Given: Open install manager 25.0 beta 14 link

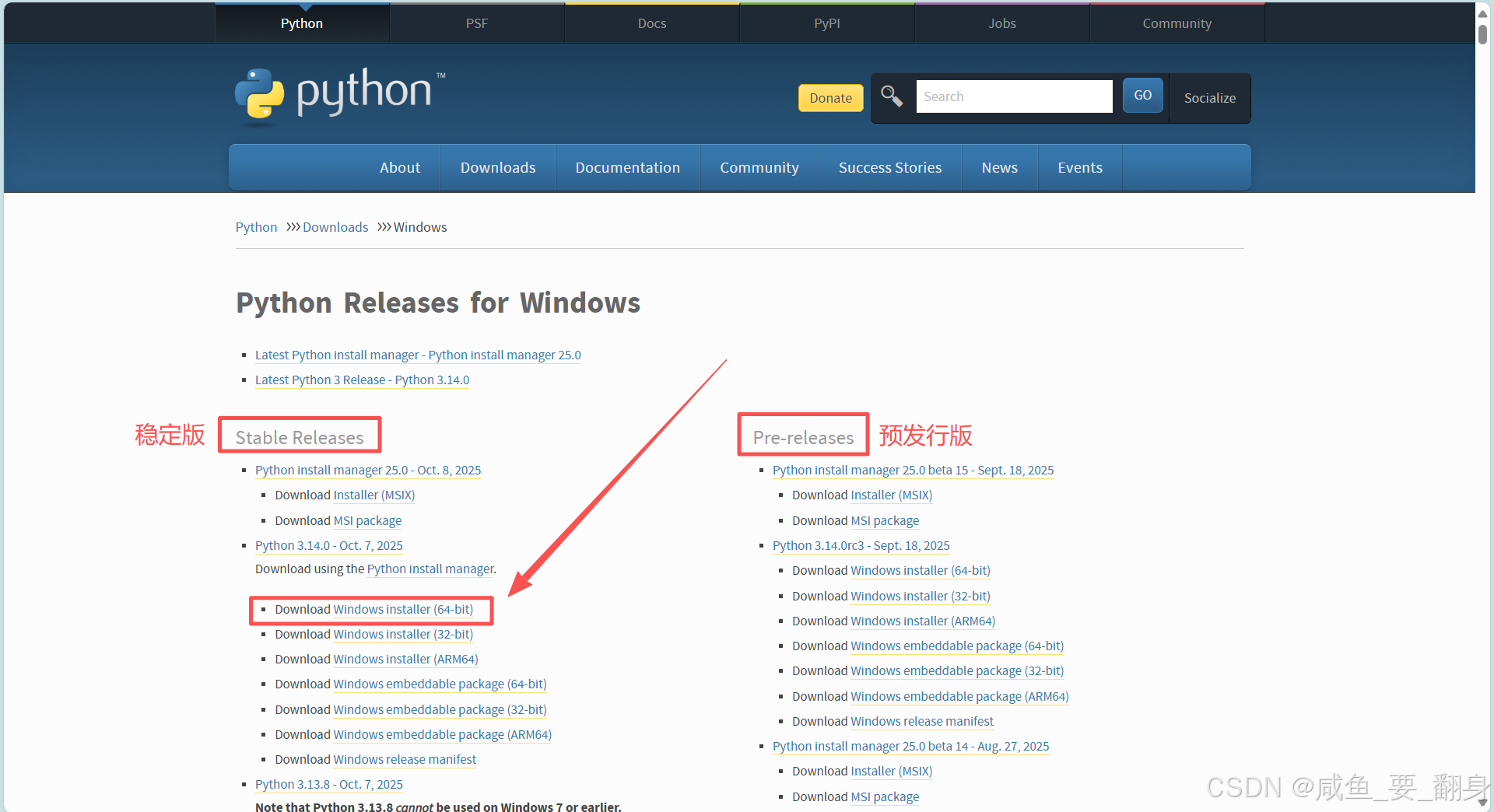Looking at the screenshot, I should (x=910, y=746).
